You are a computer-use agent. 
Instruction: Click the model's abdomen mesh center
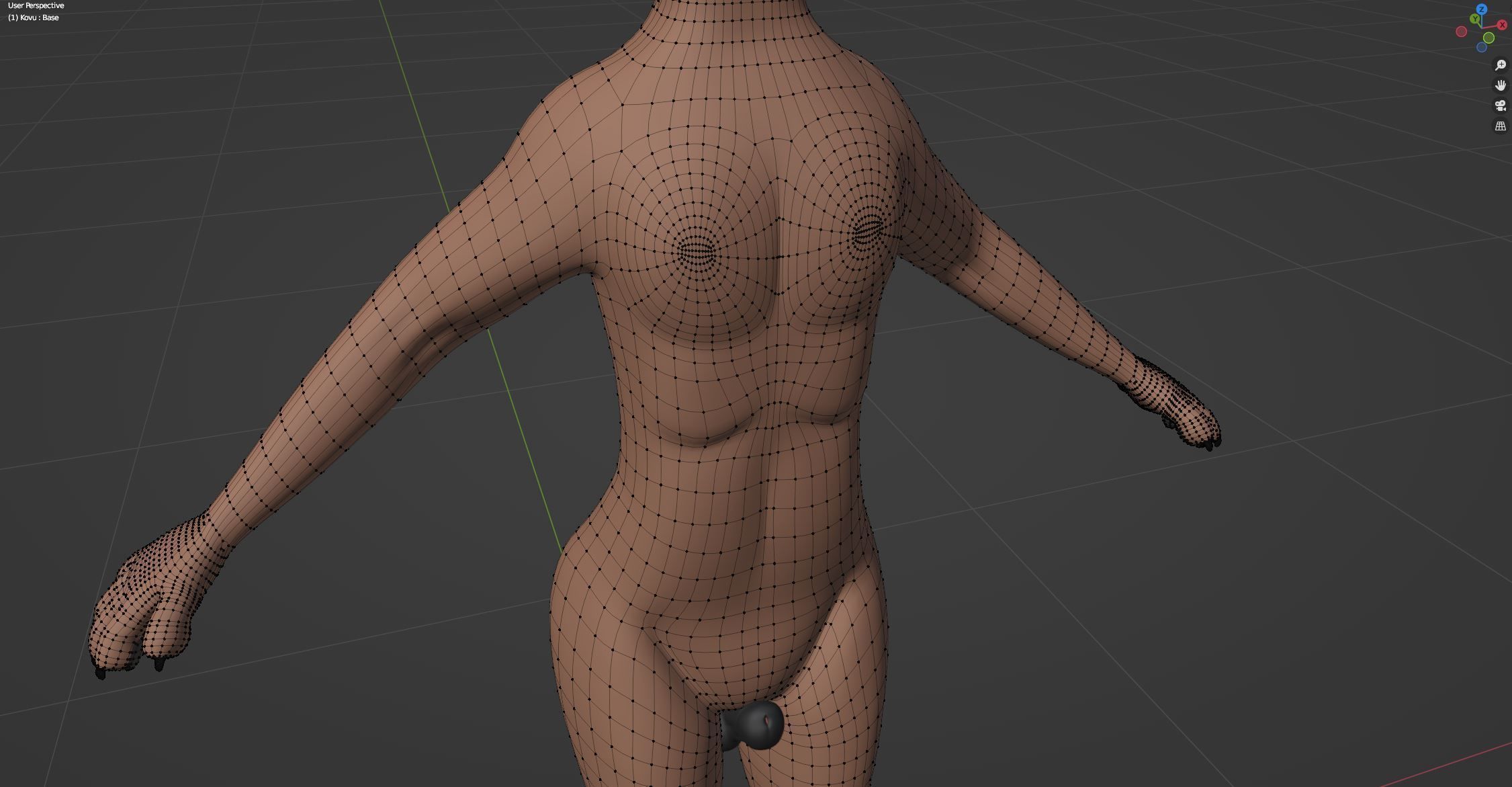tap(739, 511)
